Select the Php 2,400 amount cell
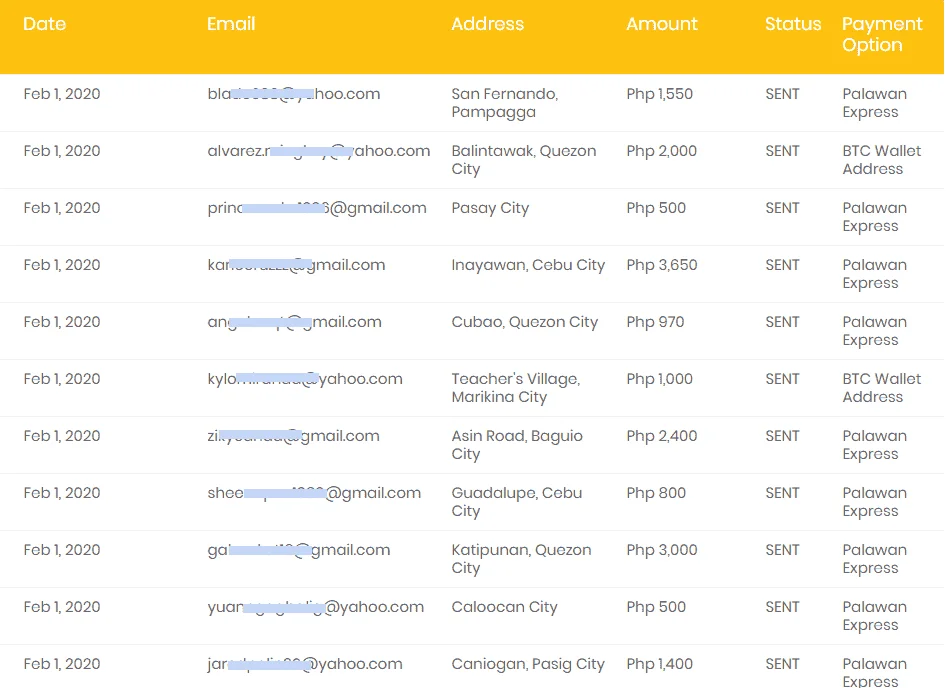946x688 pixels. click(662, 436)
